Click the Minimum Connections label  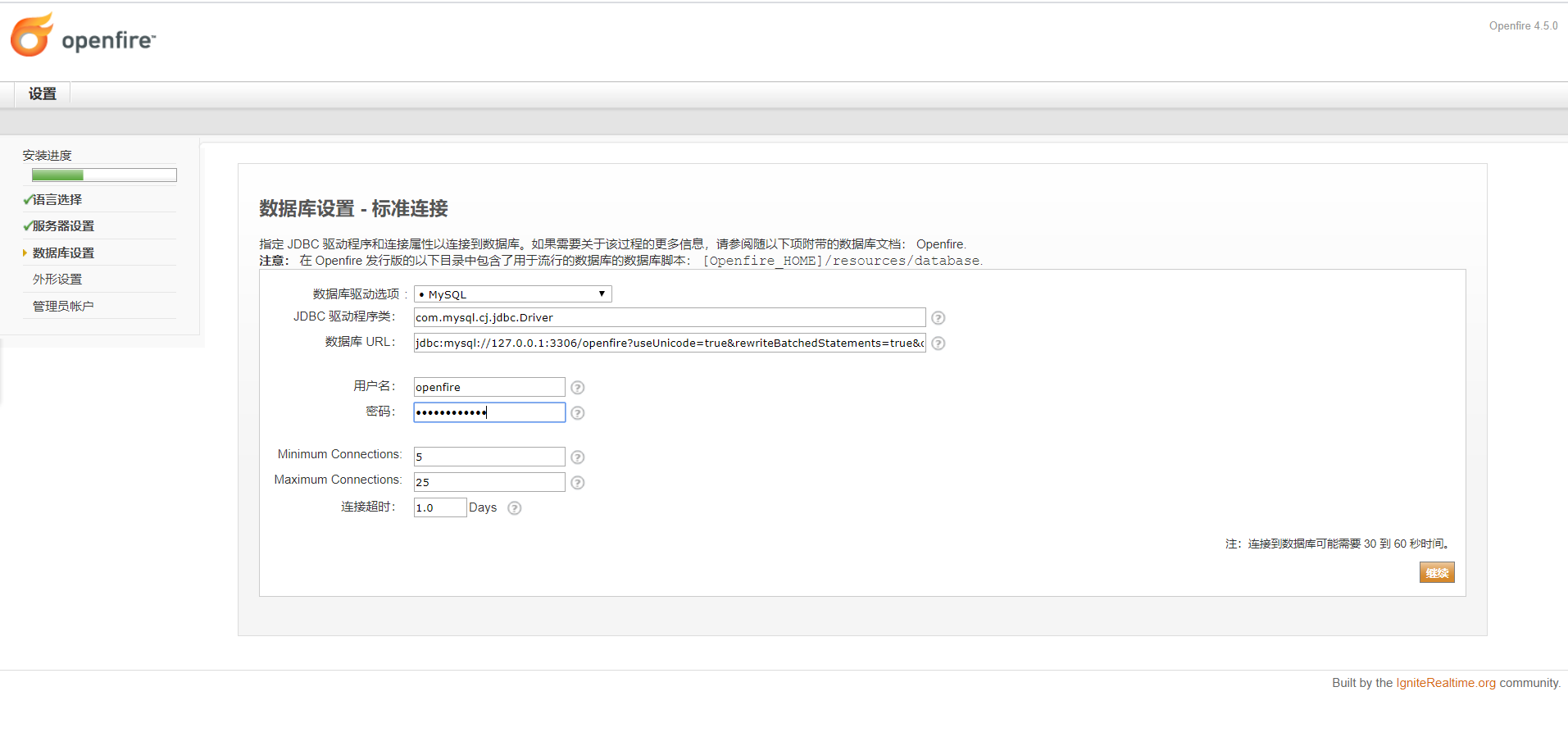pos(339,454)
